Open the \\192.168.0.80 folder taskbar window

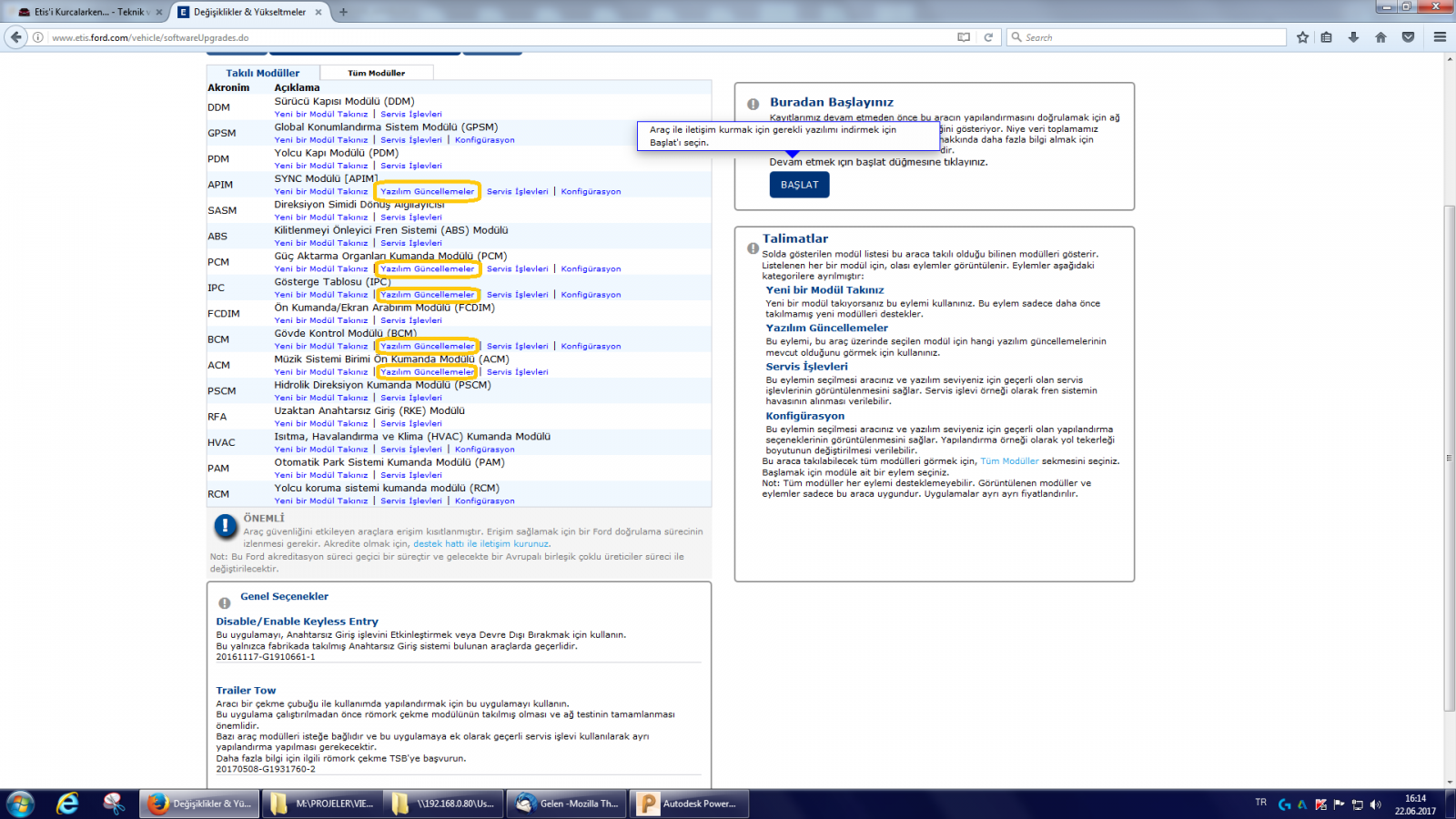[x=443, y=804]
